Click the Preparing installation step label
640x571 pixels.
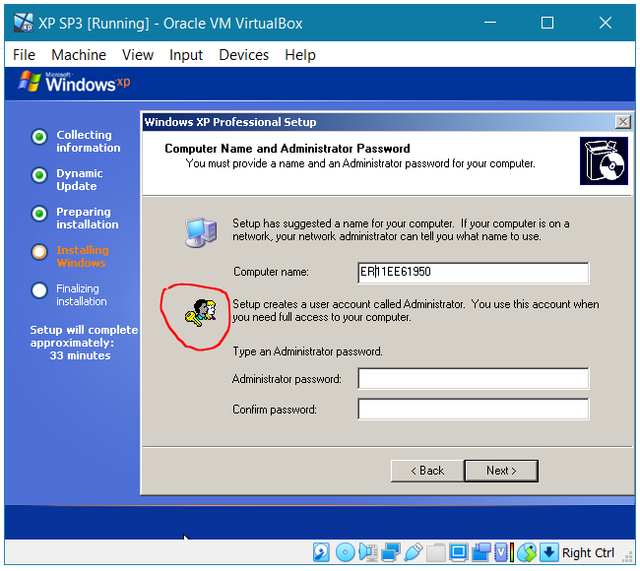[x=87, y=218]
